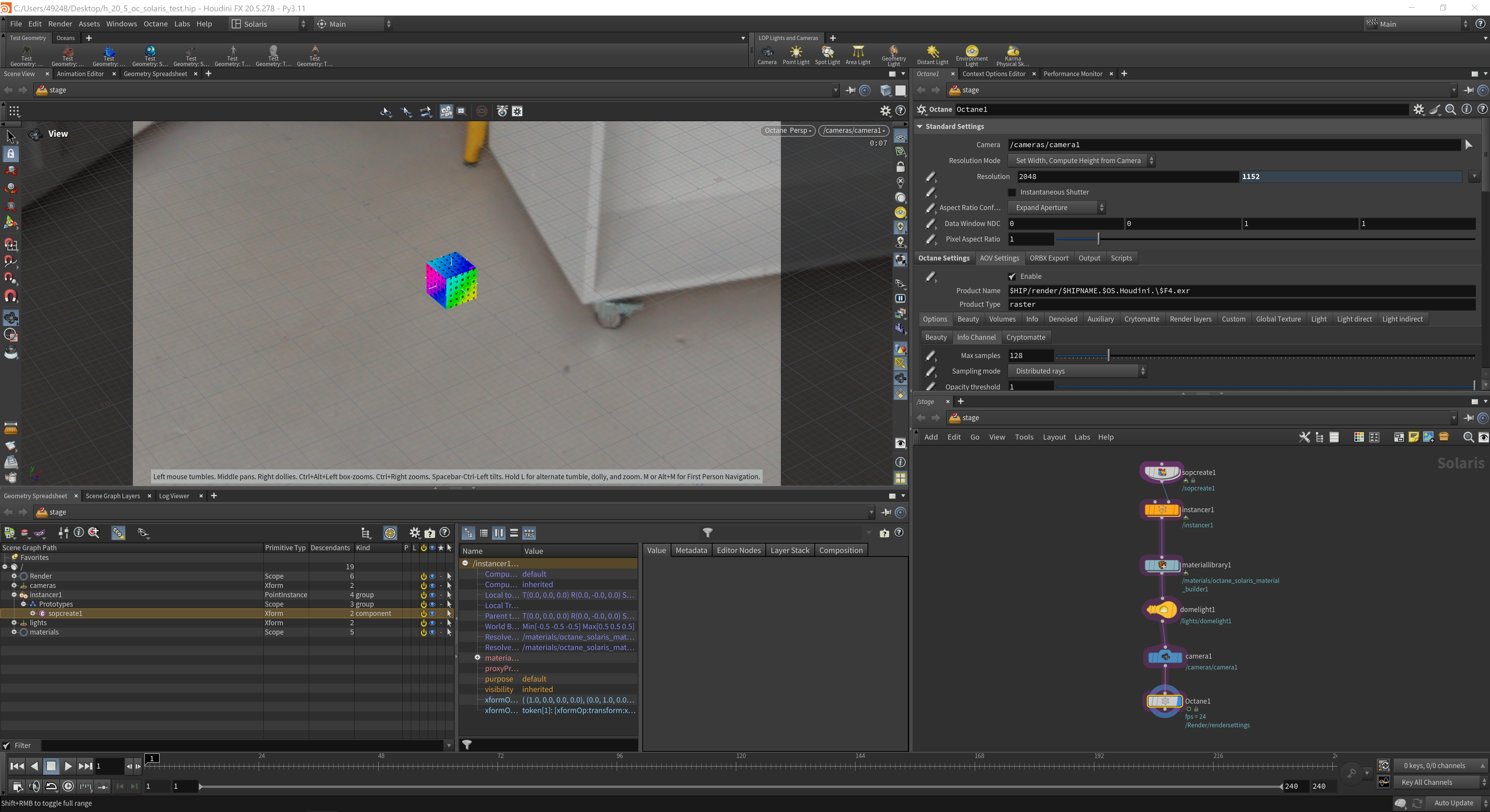Adjust the Max samples slider

click(1265, 356)
